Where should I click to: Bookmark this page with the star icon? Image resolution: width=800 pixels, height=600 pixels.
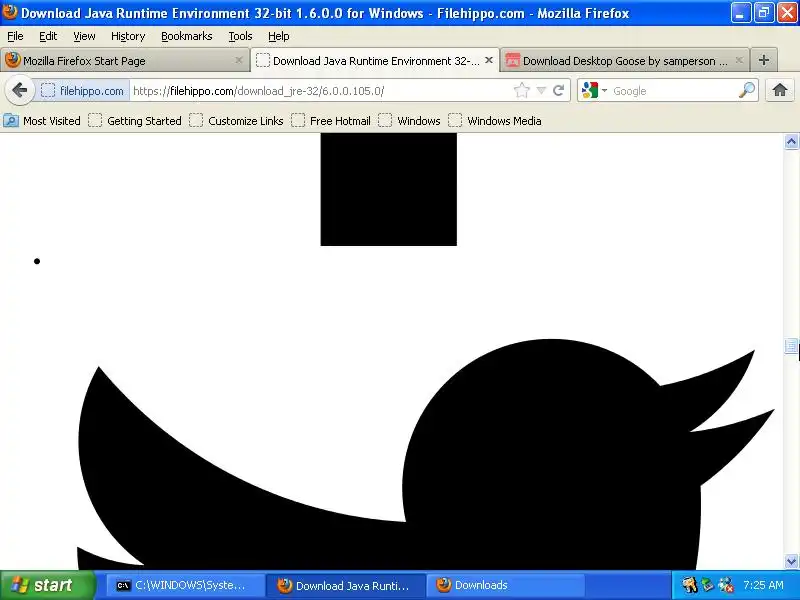coord(521,91)
